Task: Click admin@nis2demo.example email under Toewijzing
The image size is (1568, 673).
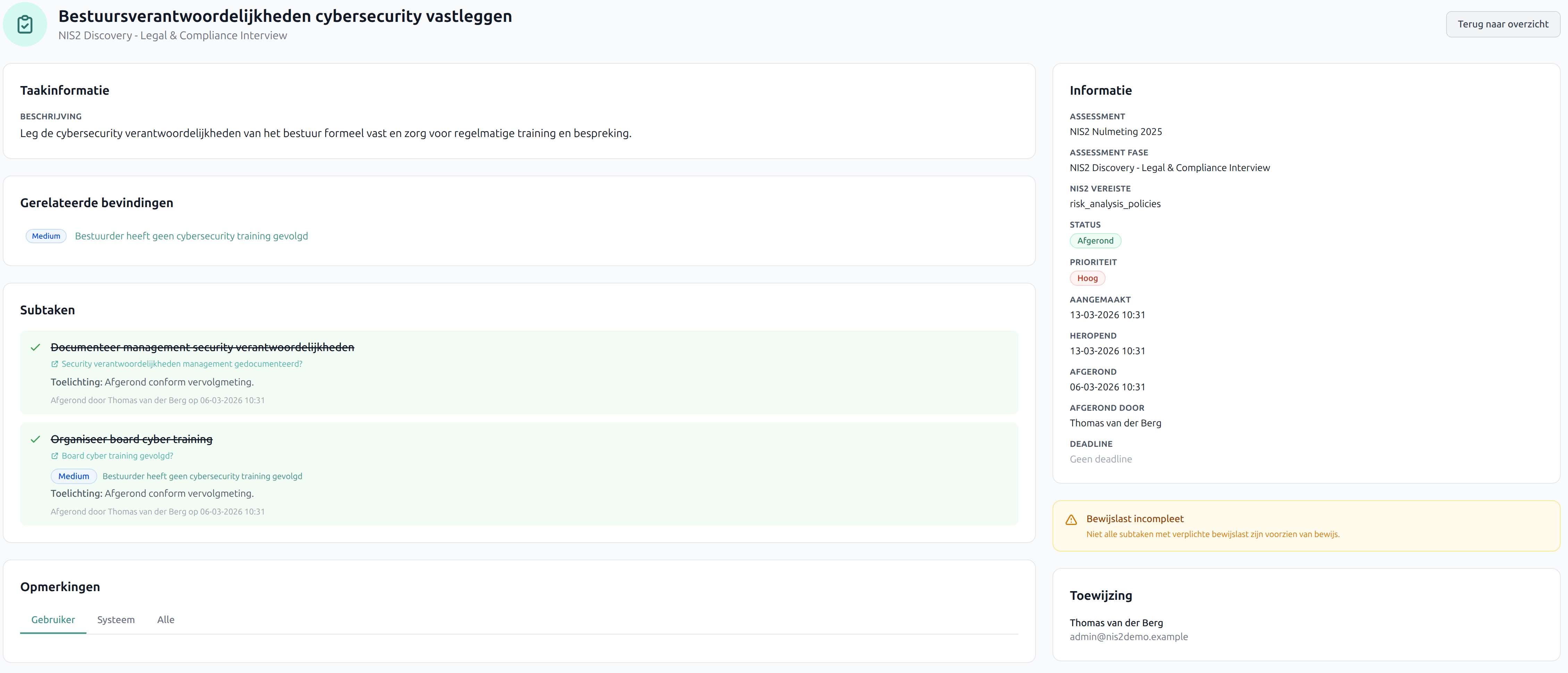Action: click(x=1129, y=637)
